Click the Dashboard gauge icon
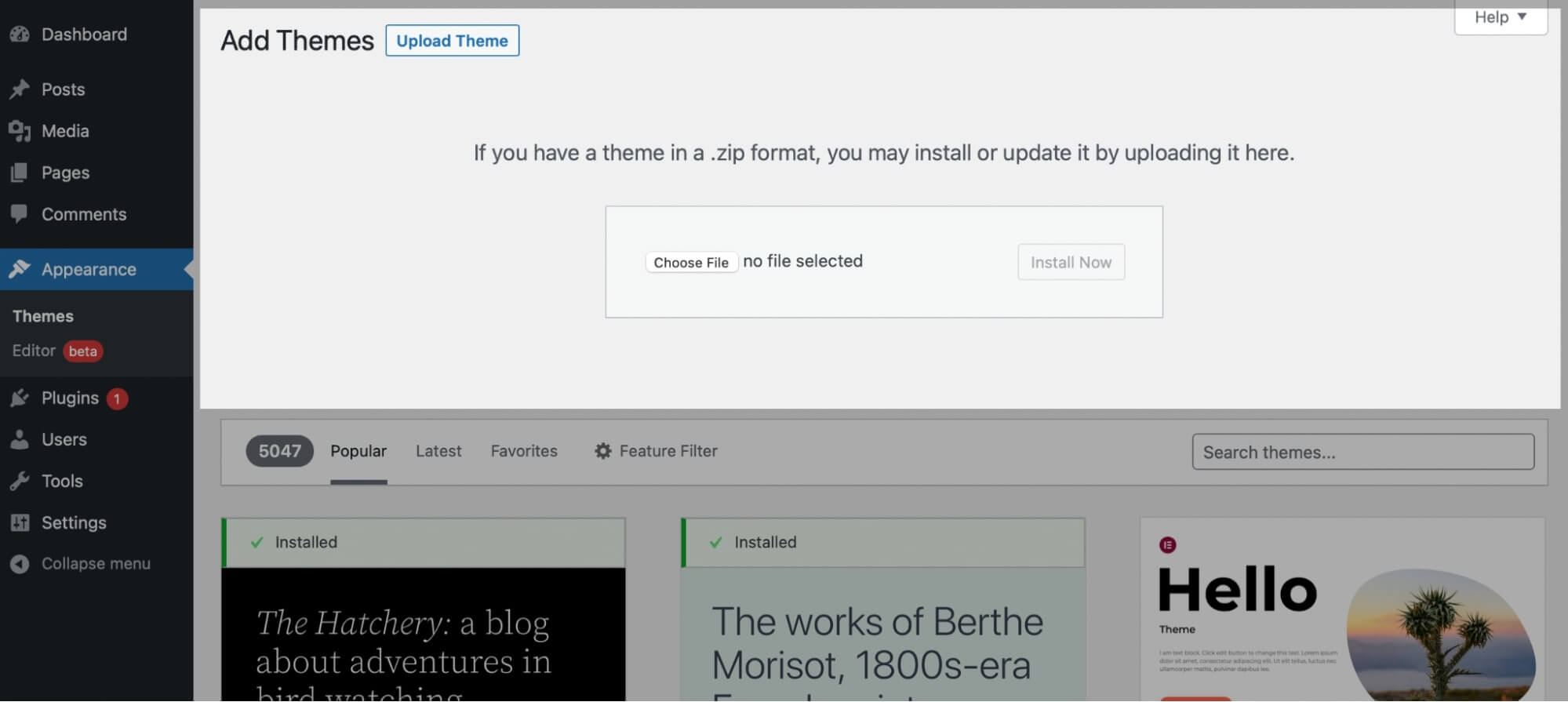1568x702 pixels. [x=20, y=35]
